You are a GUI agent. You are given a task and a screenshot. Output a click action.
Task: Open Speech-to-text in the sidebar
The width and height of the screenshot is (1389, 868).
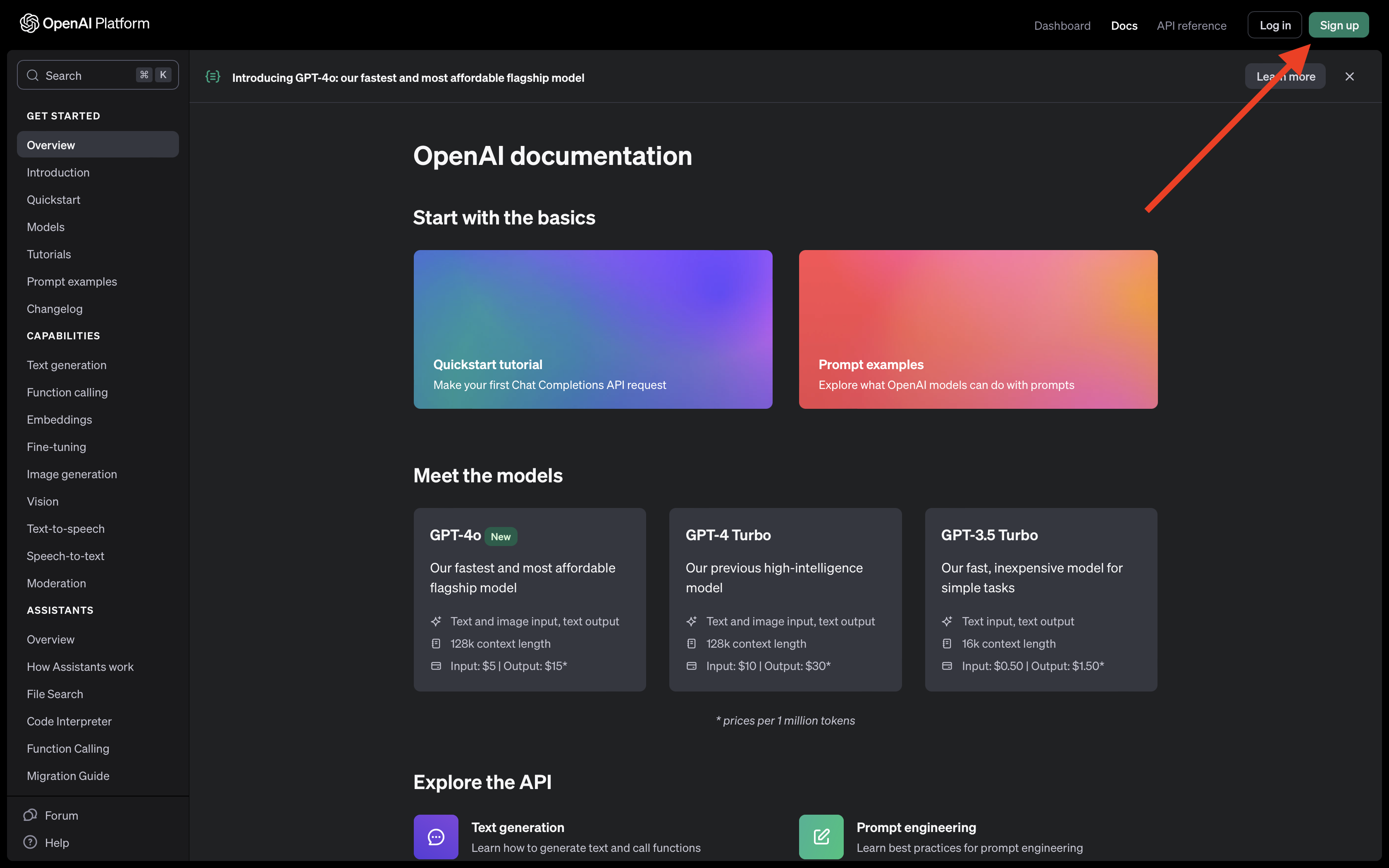click(x=98, y=556)
